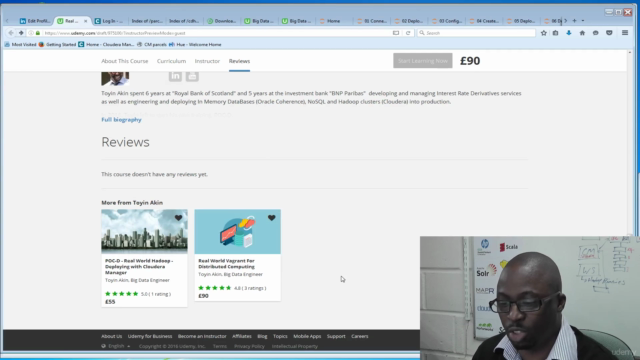Open the CM parcels bookmark
Image resolution: width=640 pixels, height=360 pixels.
(x=151, y=44)
